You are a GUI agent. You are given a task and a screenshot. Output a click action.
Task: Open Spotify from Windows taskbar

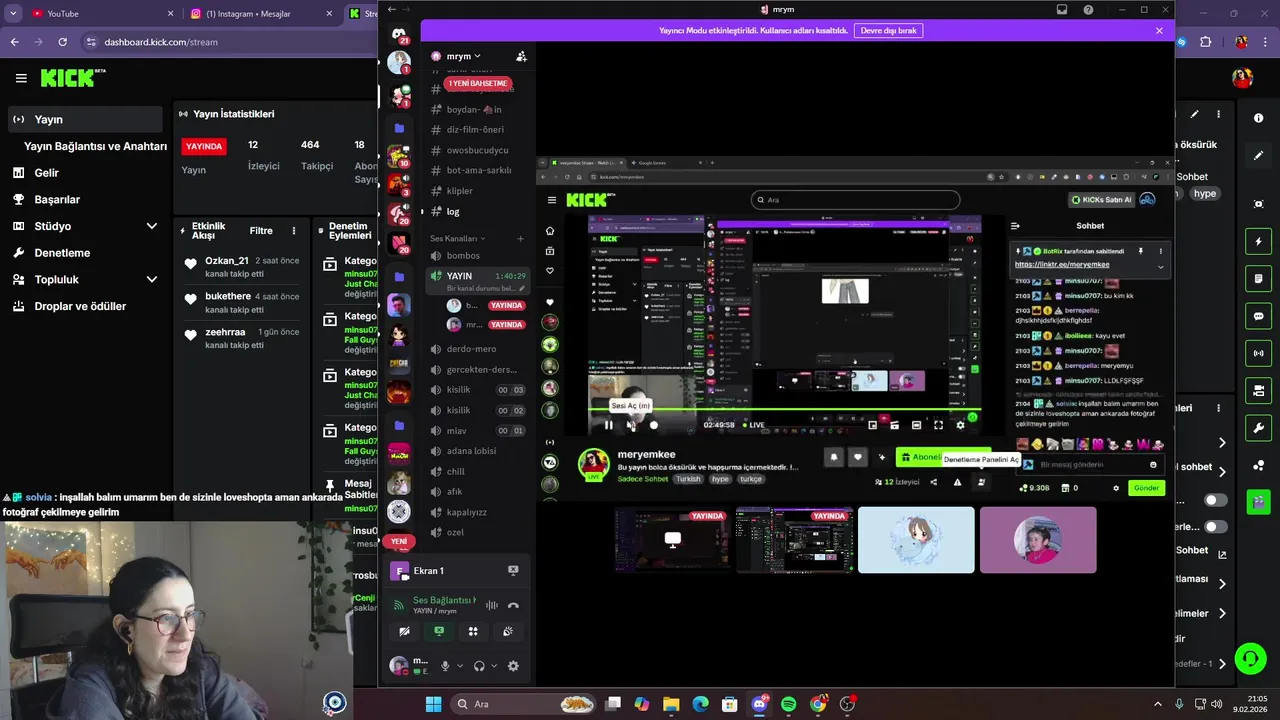click(x=788, y=704)
